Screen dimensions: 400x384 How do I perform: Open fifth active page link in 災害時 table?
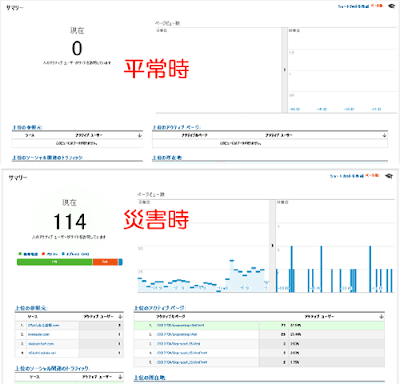(182, 362)
